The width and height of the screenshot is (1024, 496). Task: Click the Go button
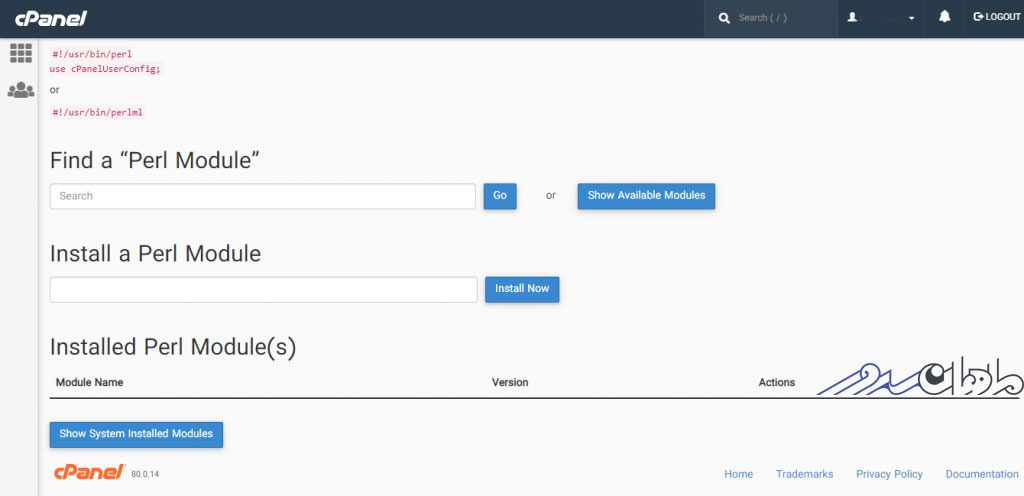coord(500,196)
